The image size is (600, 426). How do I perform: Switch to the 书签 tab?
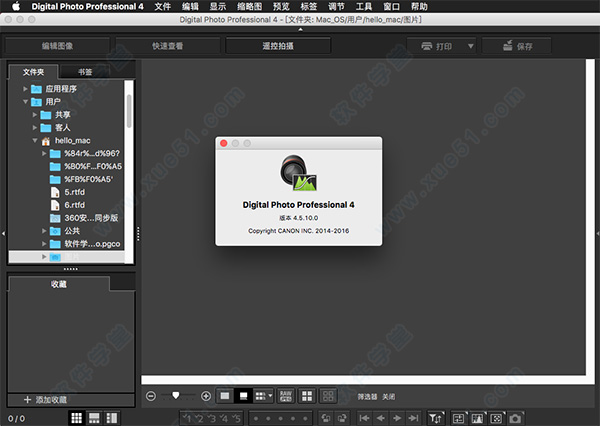pos(85,72)
